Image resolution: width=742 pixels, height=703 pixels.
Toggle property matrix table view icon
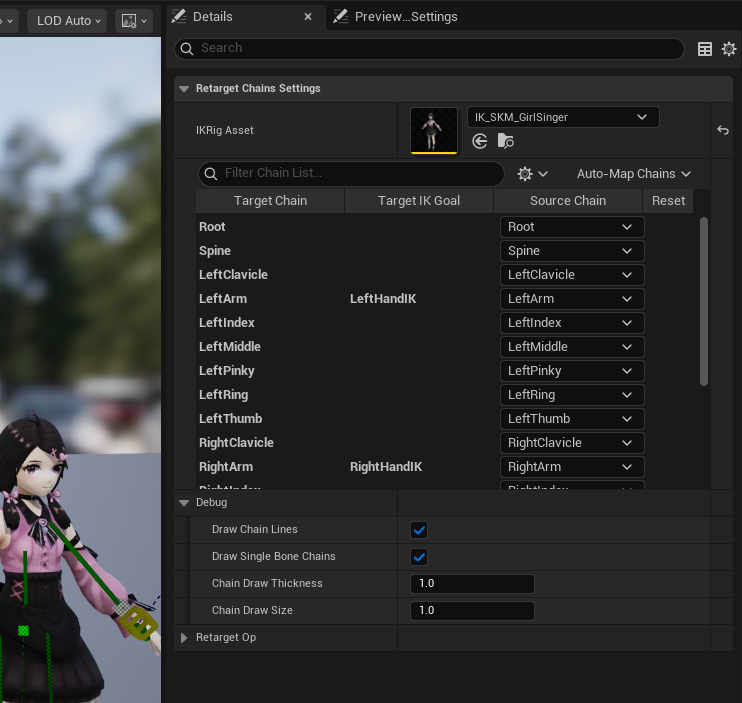pos(705,49)
